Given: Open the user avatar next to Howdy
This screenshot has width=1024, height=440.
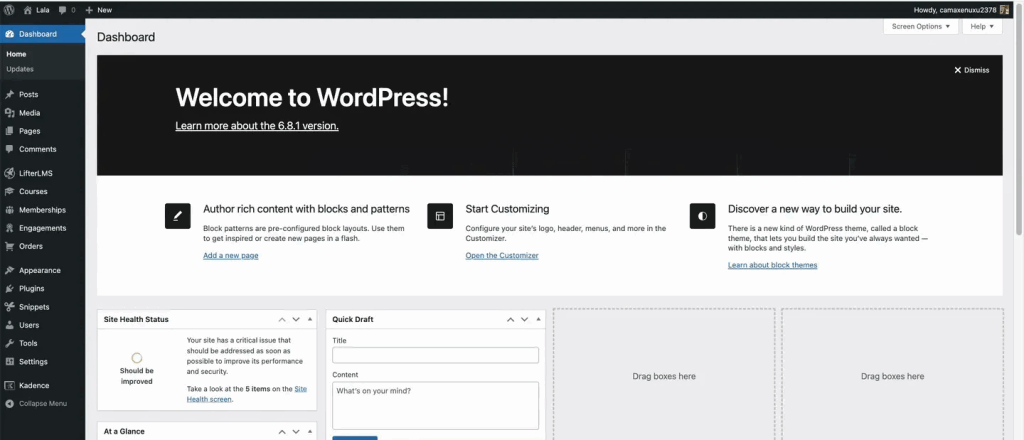Looking at the screenshot, I should pyautogui.click(x=1004, y=10).
